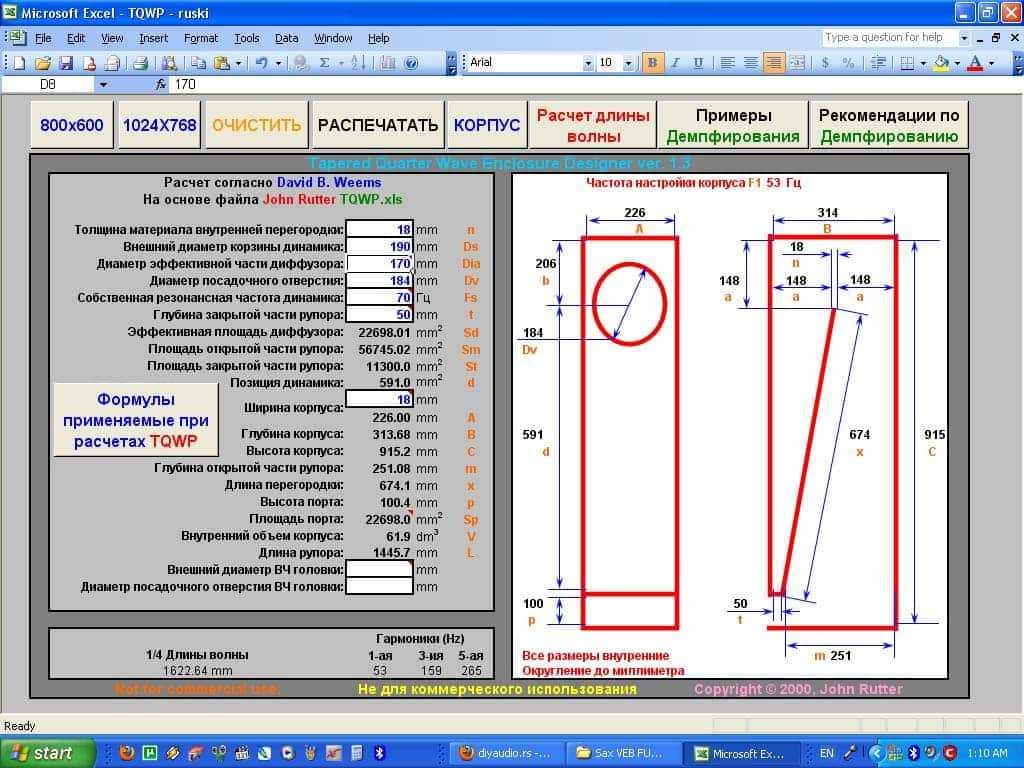
Task: Apply the percent style format
Action: (x=848, y=63)
